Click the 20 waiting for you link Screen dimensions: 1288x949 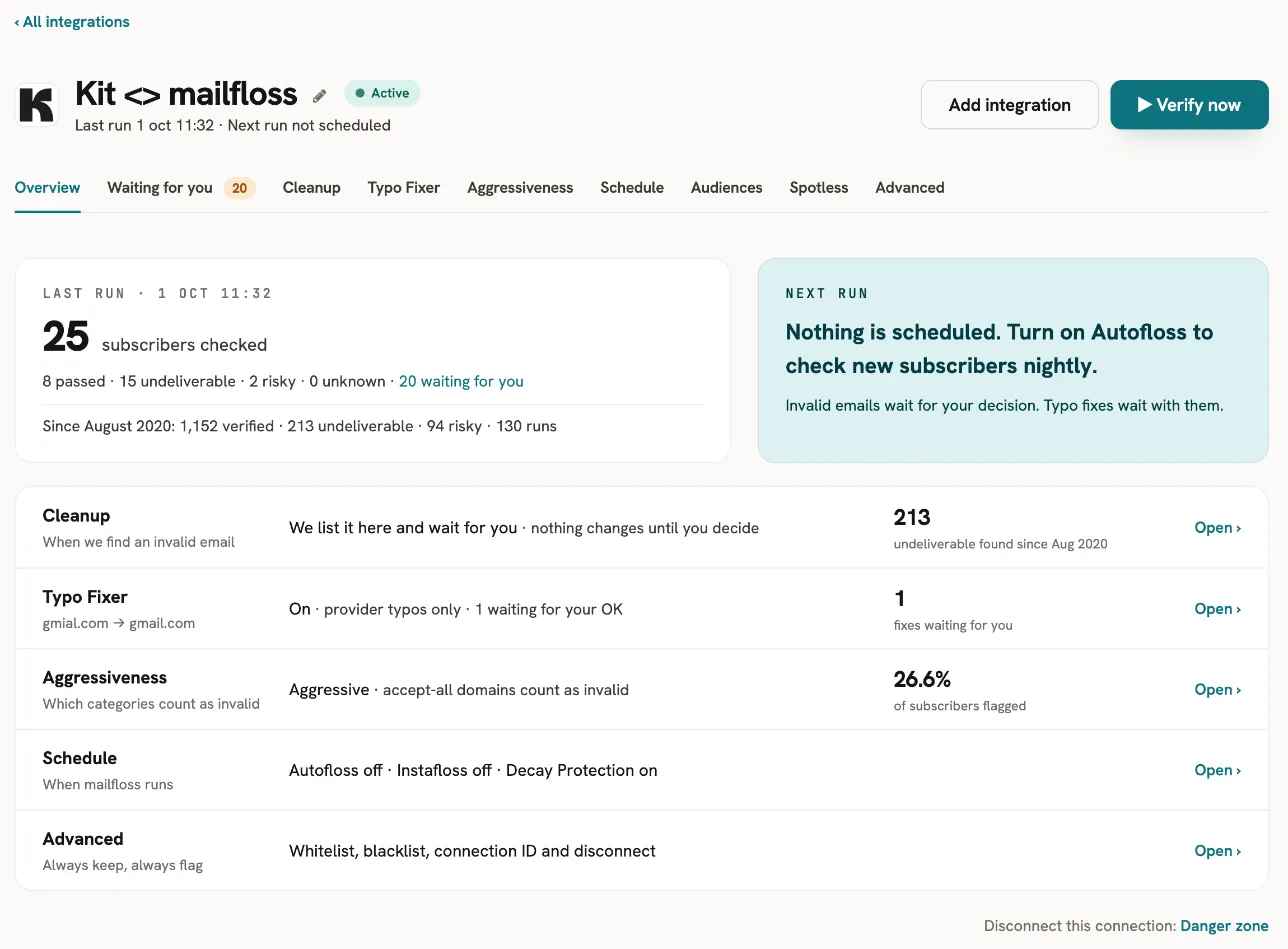click(x=461, y=381)
